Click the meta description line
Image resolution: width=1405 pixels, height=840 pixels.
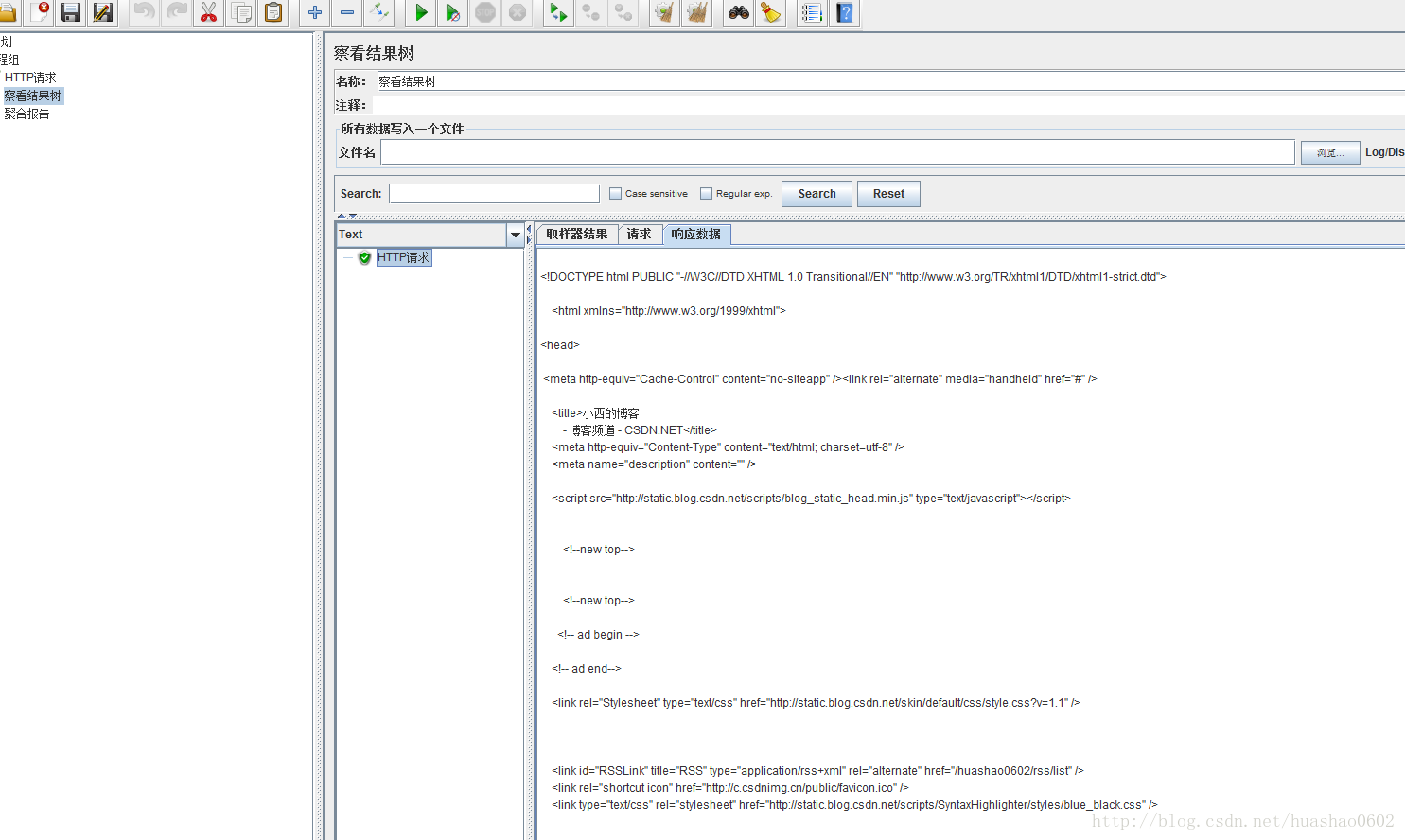(655, 464)
